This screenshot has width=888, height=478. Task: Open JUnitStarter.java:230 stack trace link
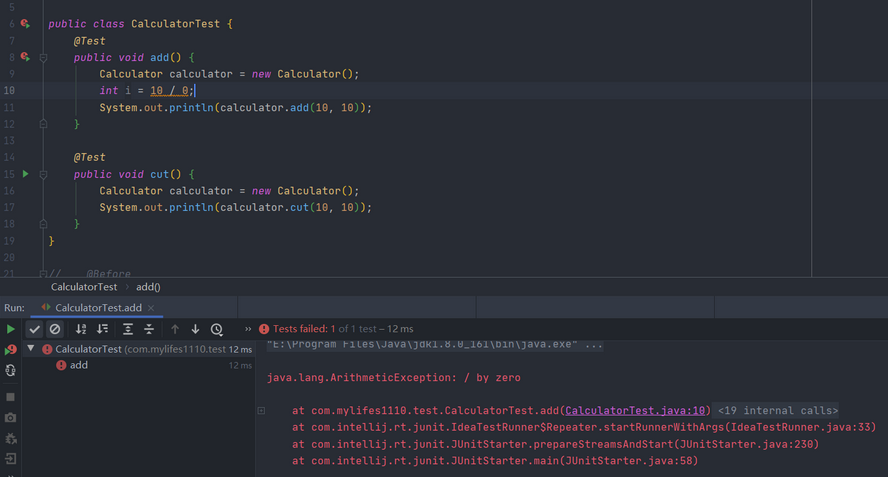[745, 445]
